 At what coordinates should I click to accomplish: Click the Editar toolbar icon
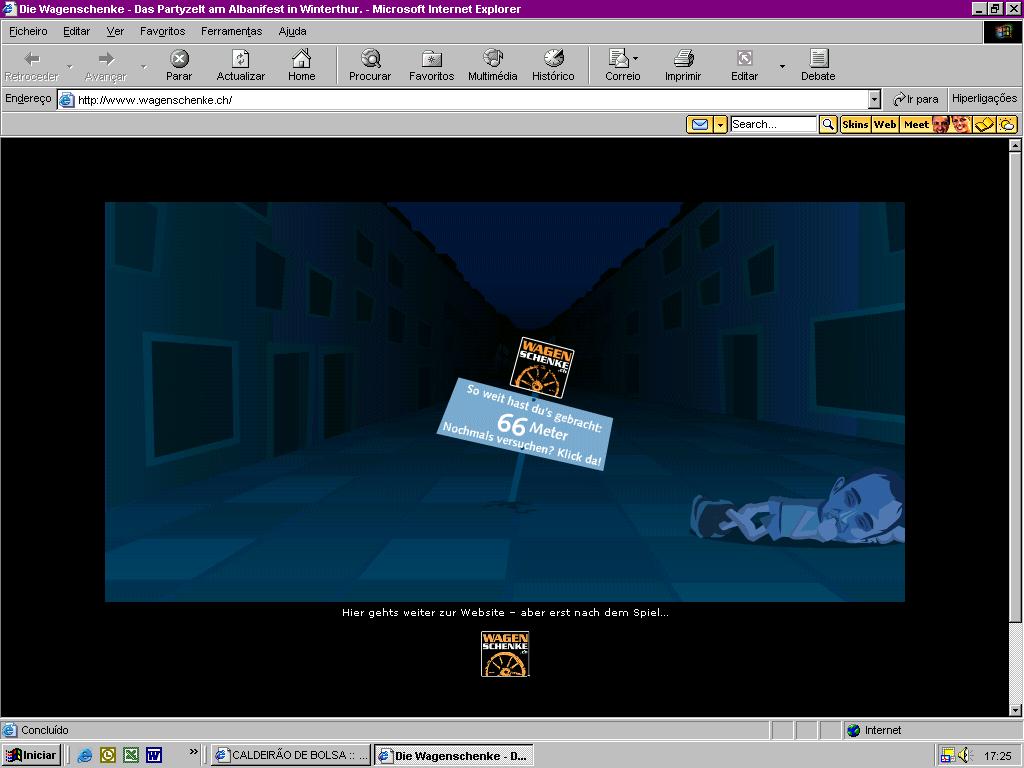(x=744, y=59)
